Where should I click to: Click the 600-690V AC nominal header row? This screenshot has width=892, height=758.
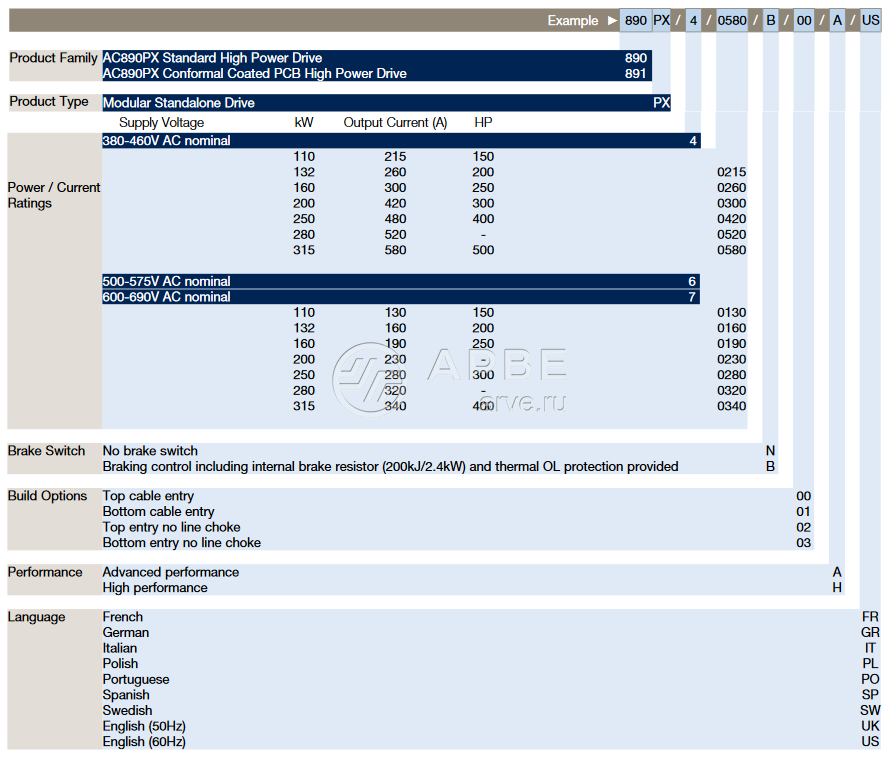tap(400, 297)
